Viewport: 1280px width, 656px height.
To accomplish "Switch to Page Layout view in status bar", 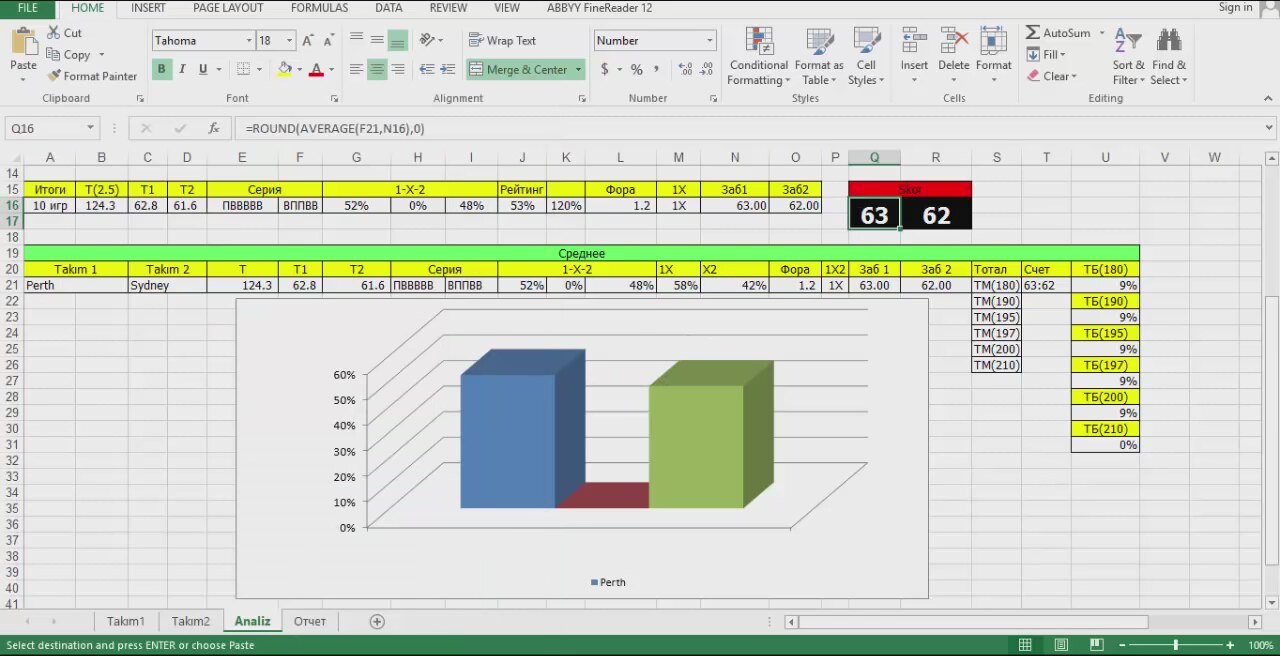I will (1060, 645).
